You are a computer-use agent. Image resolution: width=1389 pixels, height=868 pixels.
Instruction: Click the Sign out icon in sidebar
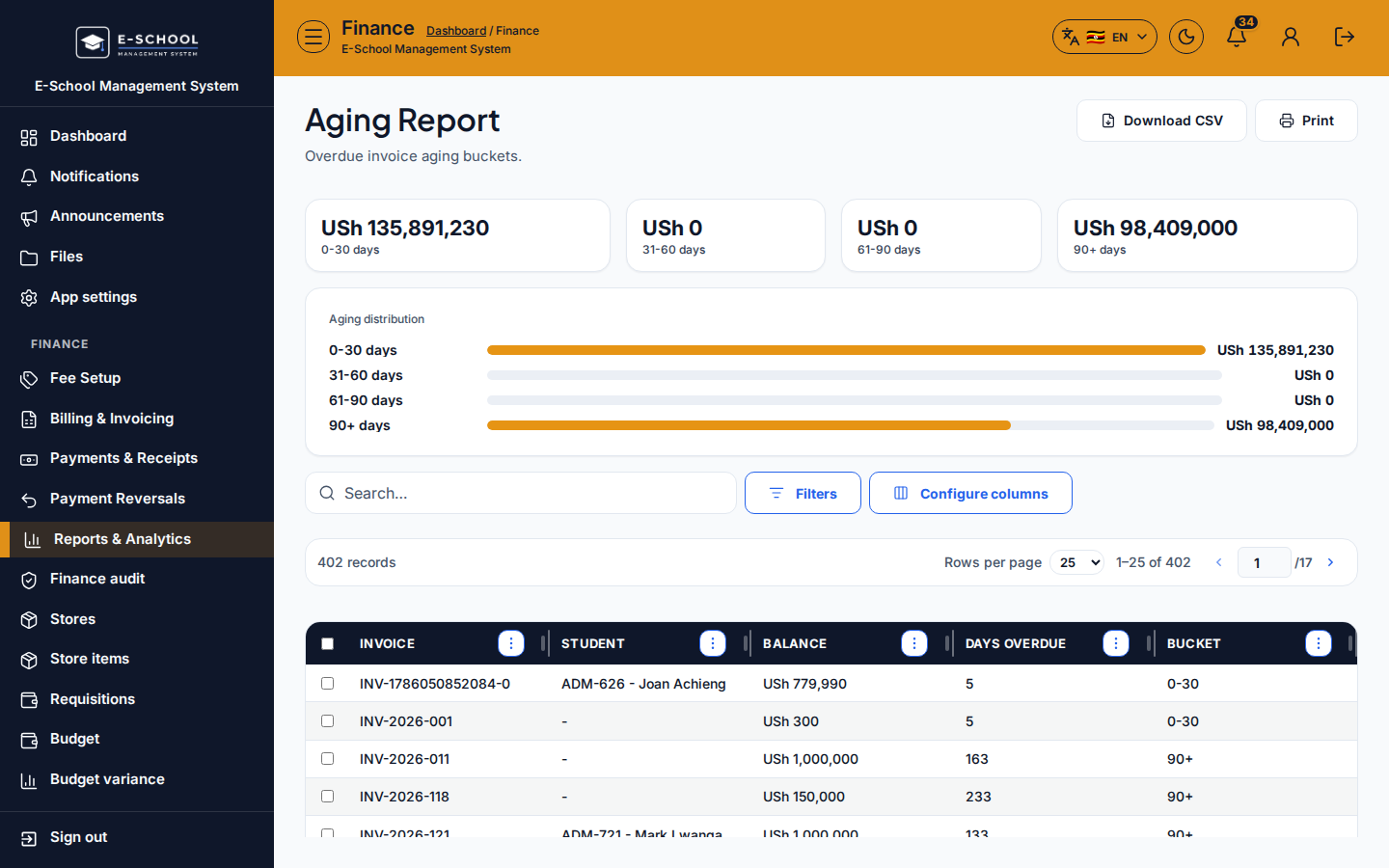[29, 838]
